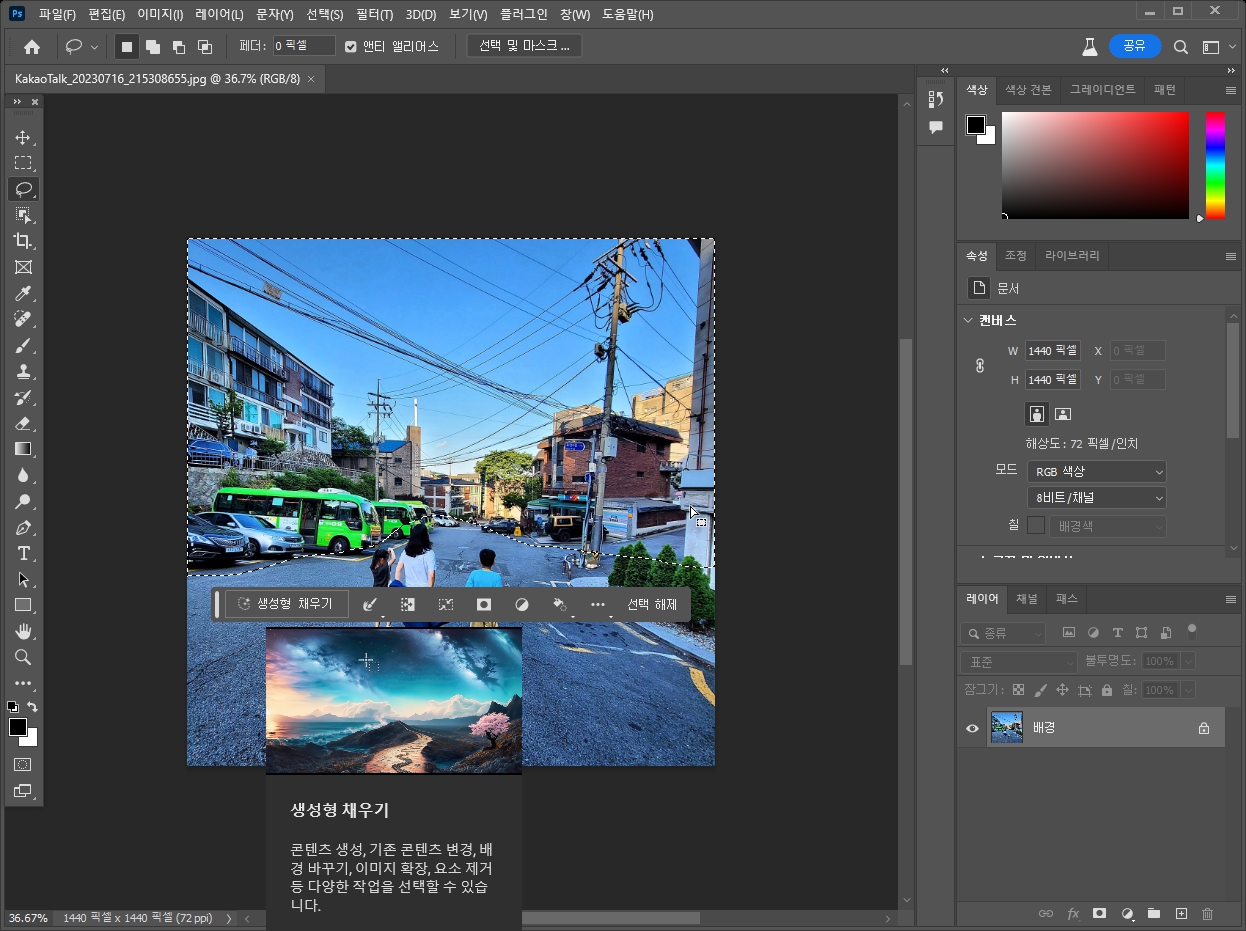The image size is (1246, 931).
Task: Toggle lock transparent pixels icon
Action: coord(1018,690)
